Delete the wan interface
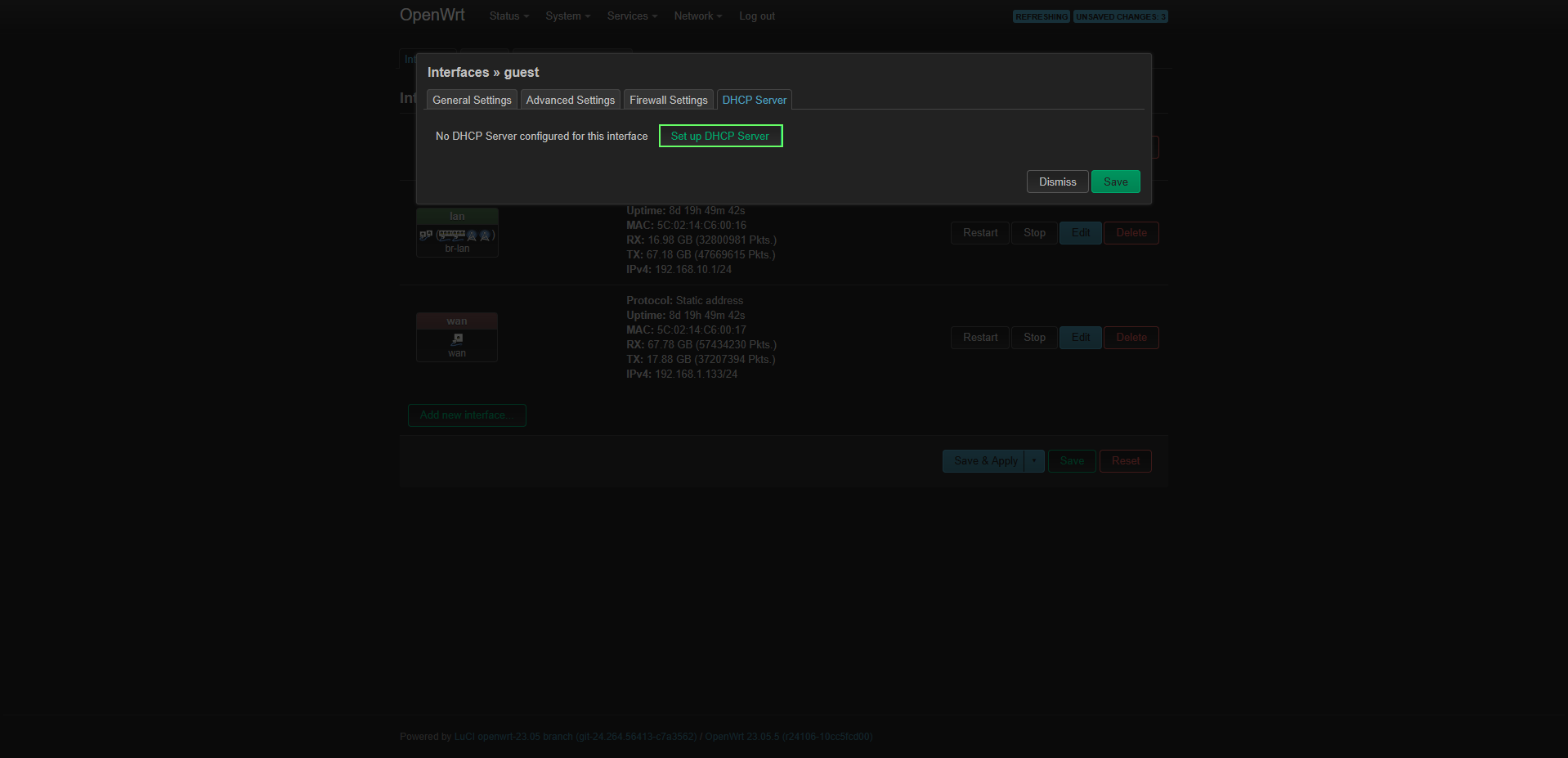 (x=1131, y=338)
